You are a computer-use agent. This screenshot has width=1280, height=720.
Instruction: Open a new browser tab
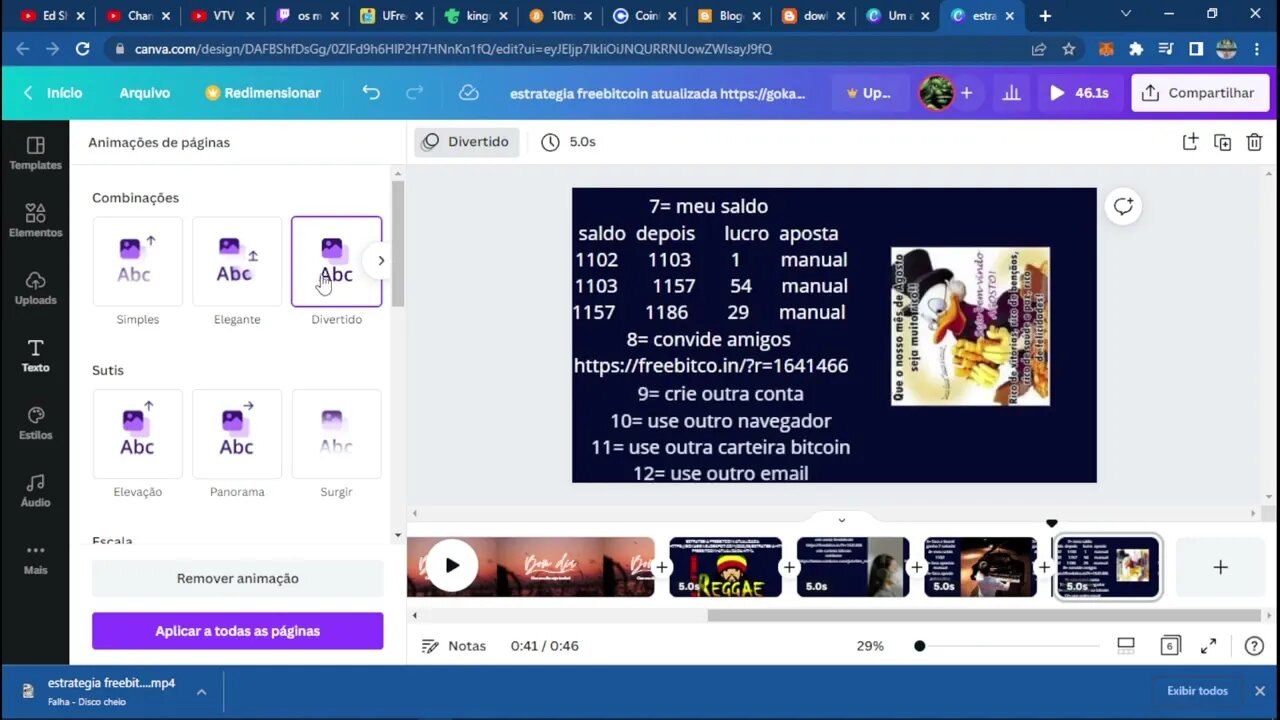[x=1045, y=16]
